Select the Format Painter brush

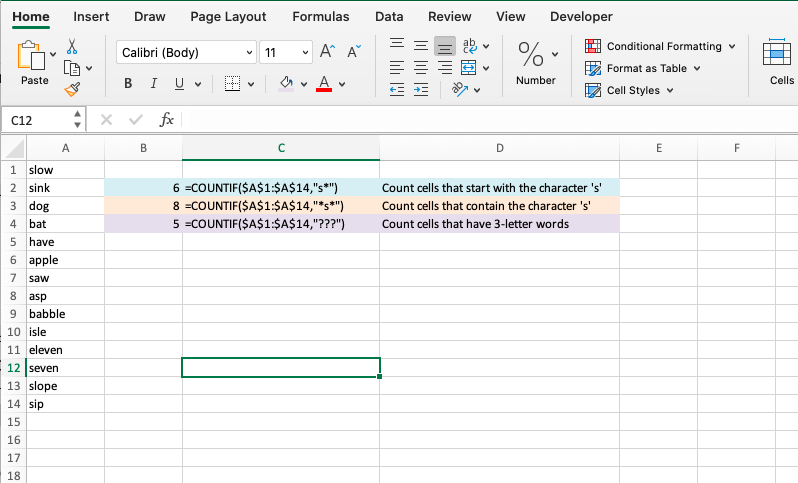click(x=72, y=90)
